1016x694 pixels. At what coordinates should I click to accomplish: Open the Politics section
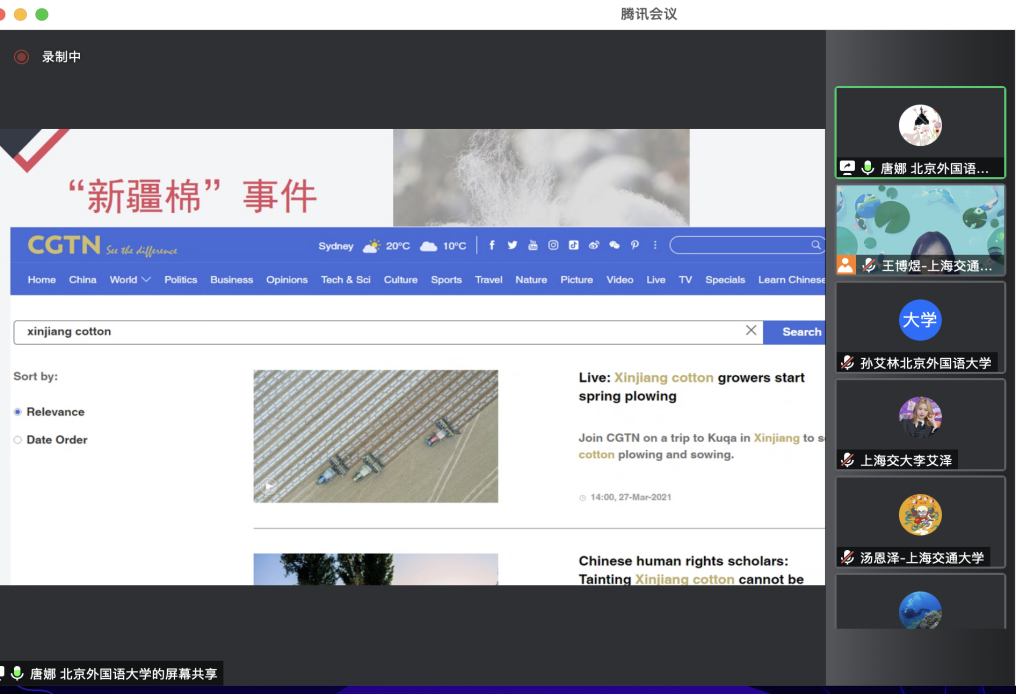click(181, 280)
